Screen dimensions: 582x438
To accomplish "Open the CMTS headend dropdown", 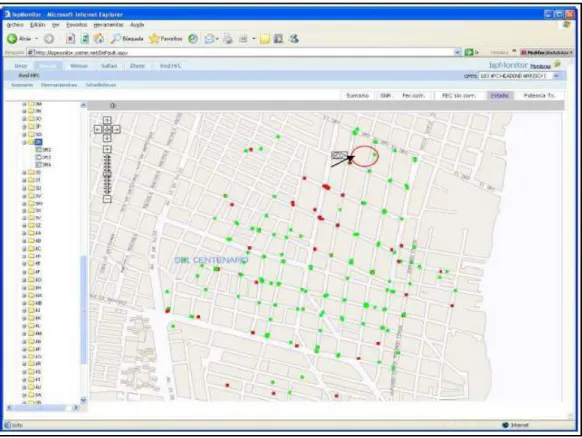I will (556, 76).
